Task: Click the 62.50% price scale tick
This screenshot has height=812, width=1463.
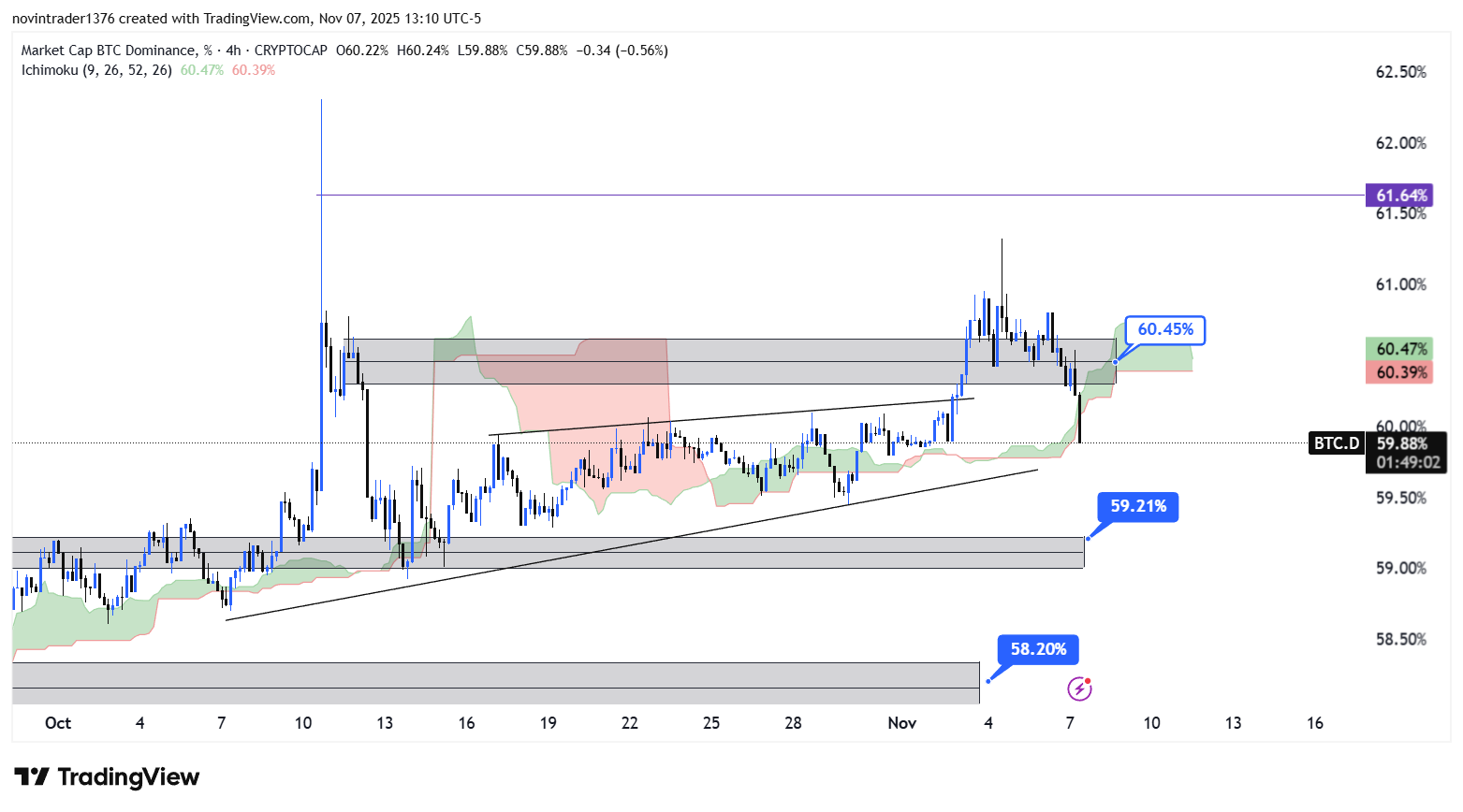Action: click(1400, 72)
